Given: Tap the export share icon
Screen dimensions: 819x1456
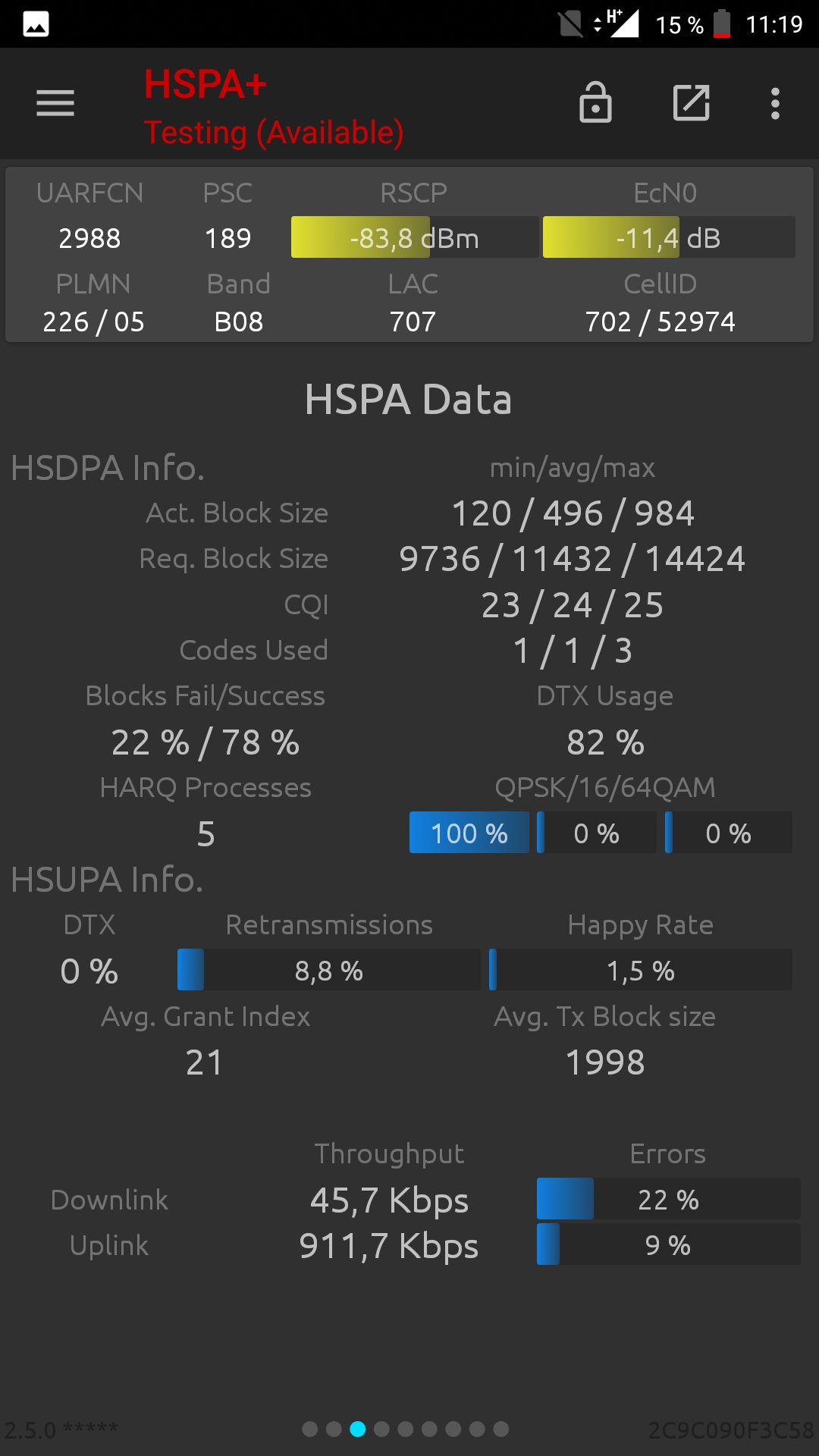Looking at the screenshot, I should [692, 103].
